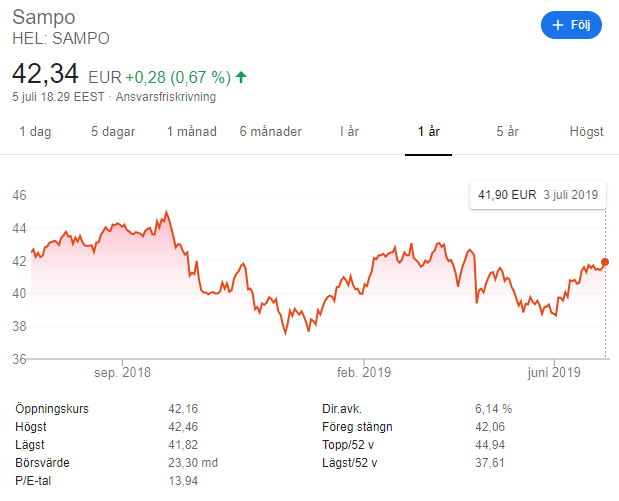Click the opening price value 42,16
The height and width of the screenshot is (501, 619).
point(183,409)
